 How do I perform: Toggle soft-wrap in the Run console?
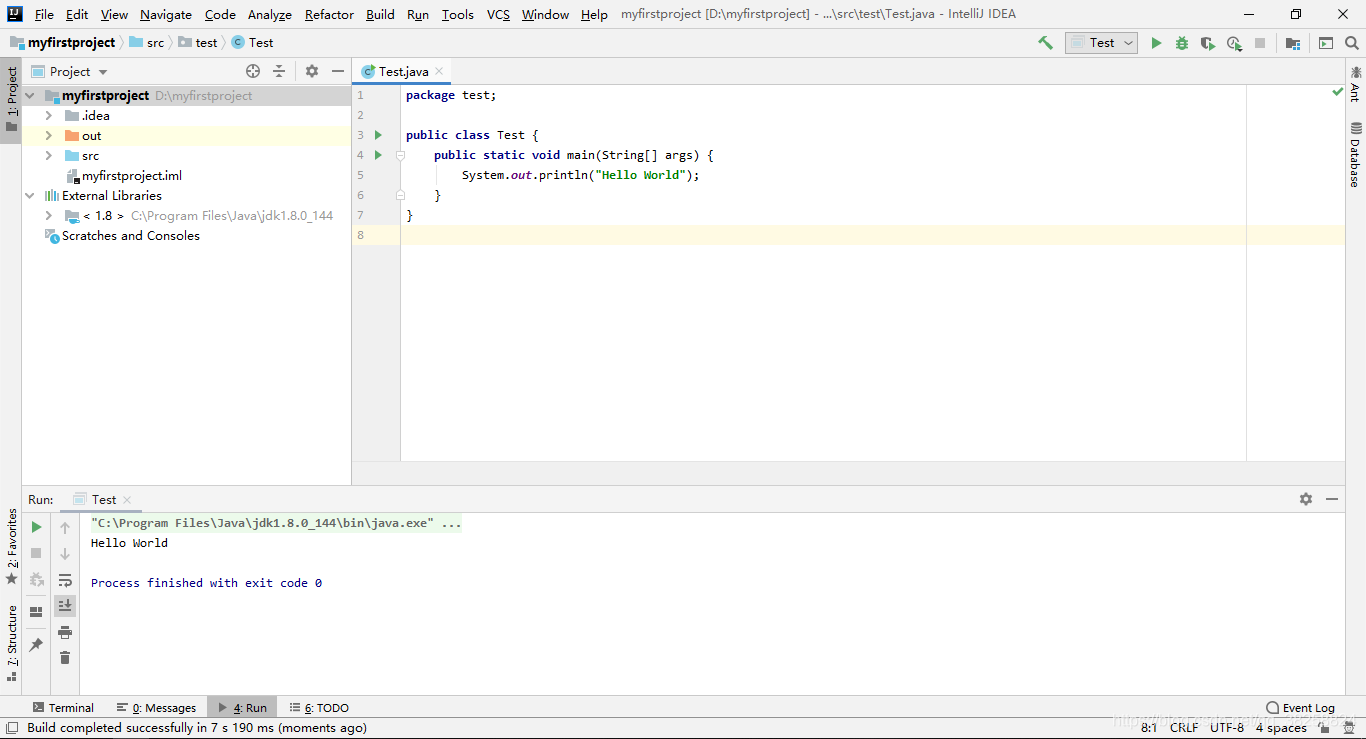pyautogui.click(x=65, y=580)
